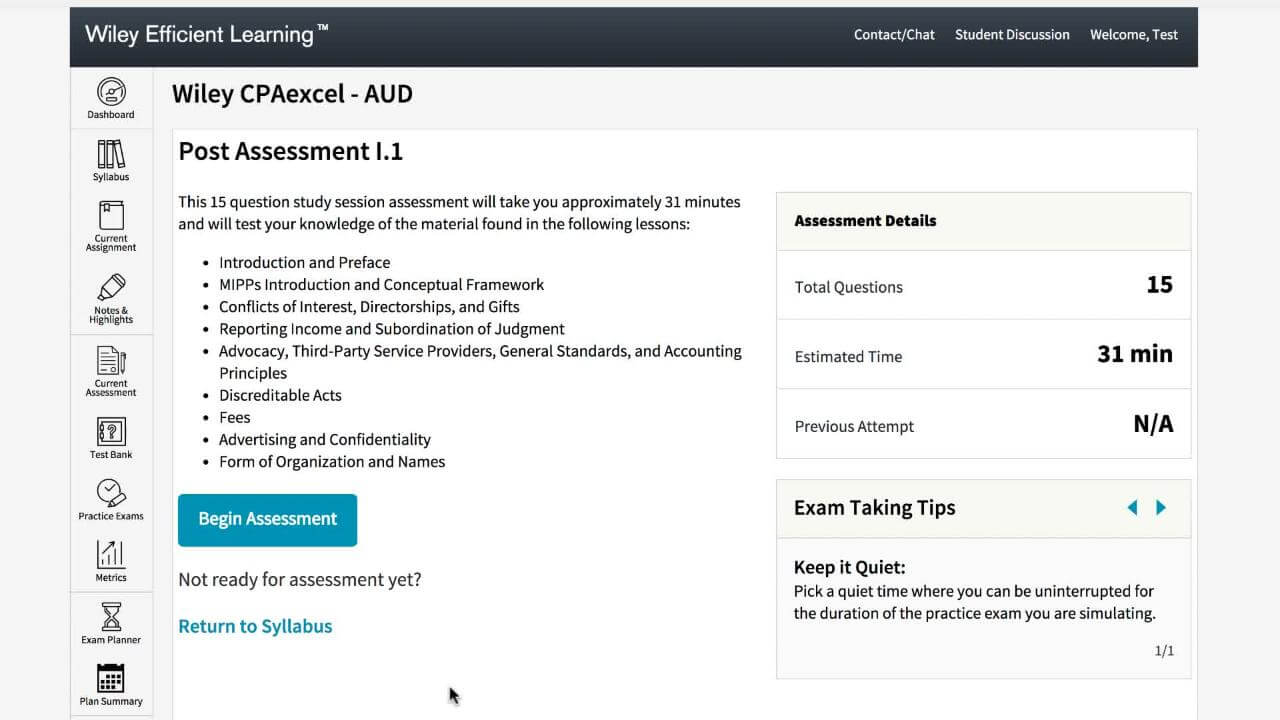Image resolution: width=1280 pixels, height=720 pixels.
Task: Follow the Return to Syllabus link
Action: (x=255, y=626)
